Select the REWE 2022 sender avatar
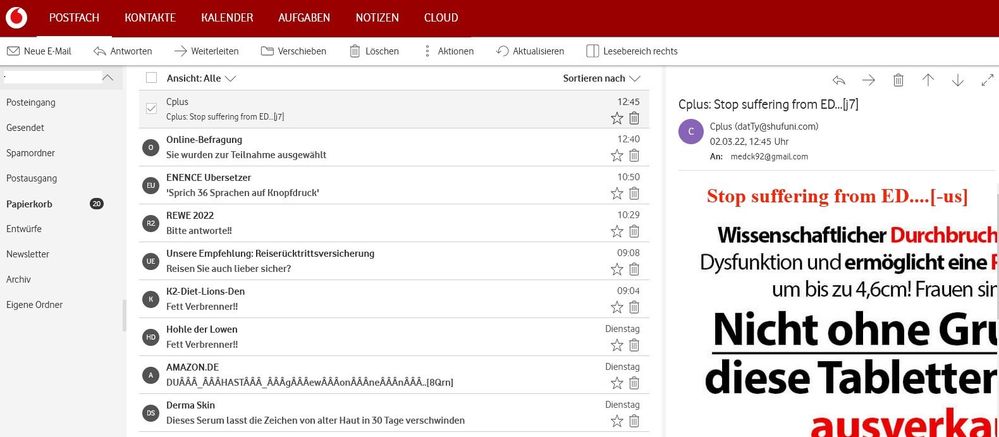This screenshot has height=437, width=999. pyautogui.click(x=150, y=224)
